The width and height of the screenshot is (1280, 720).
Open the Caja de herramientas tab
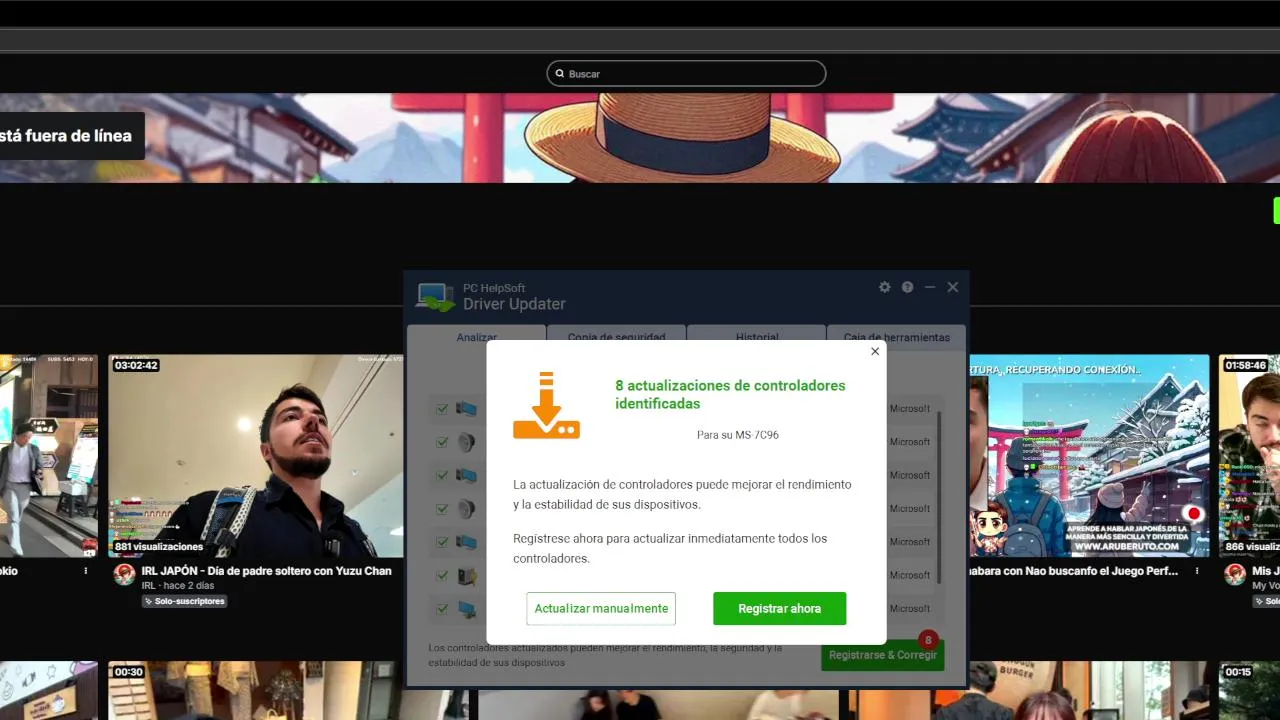coord(896,336)
